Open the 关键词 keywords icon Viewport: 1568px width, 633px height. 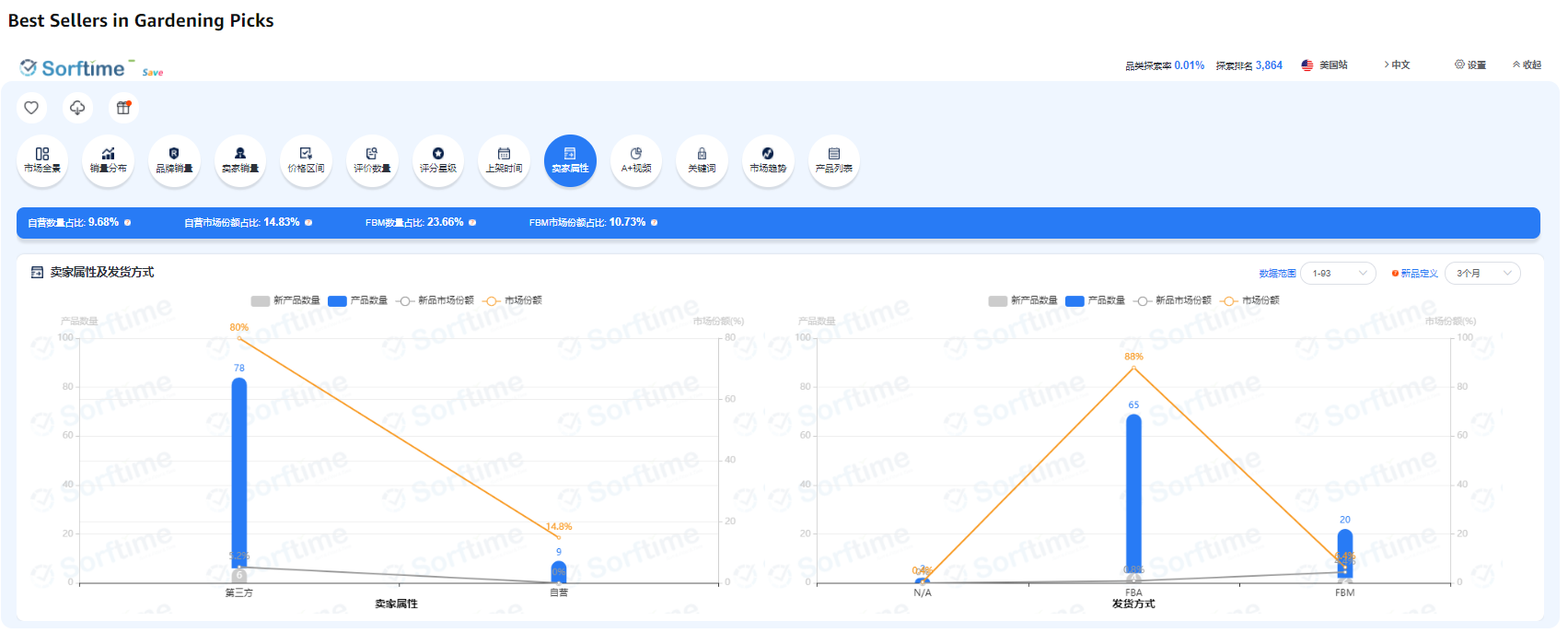[x=702, y=160]
